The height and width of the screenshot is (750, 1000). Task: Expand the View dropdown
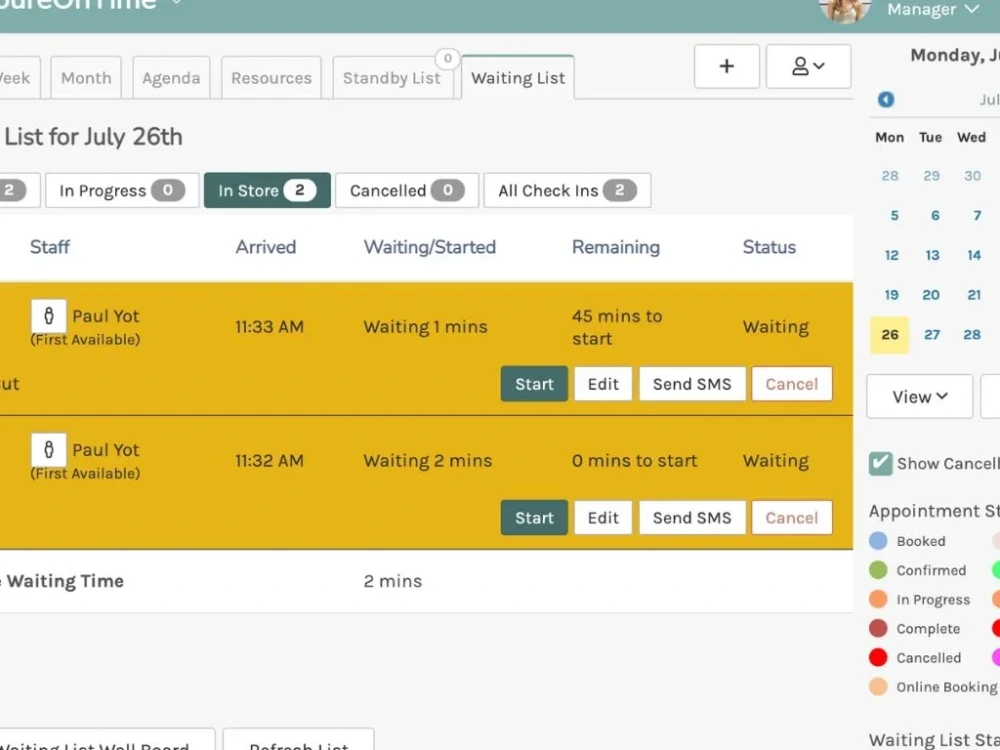[920, 397]
